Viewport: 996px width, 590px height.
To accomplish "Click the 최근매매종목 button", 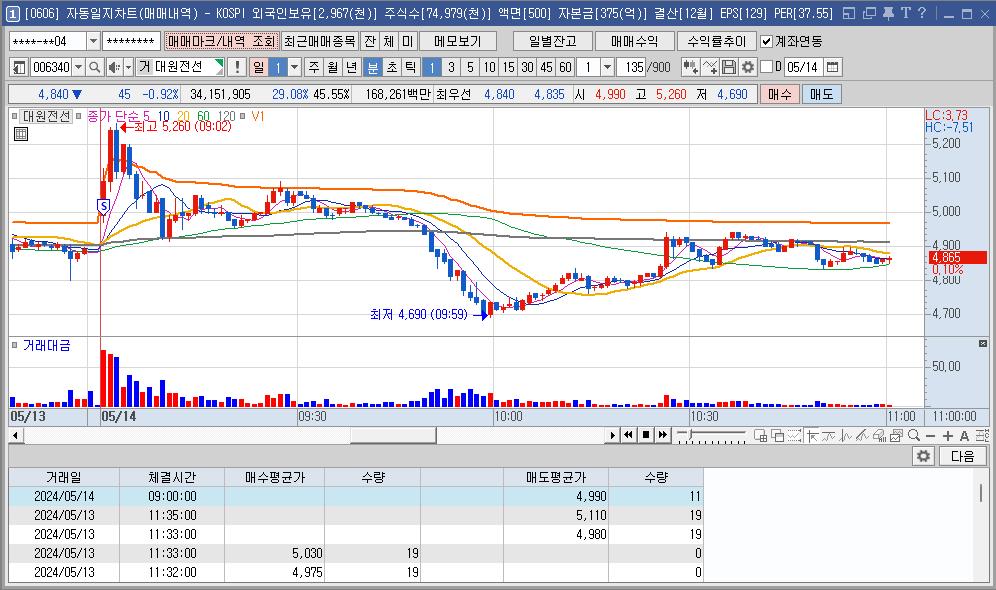I will click(320, 41).
